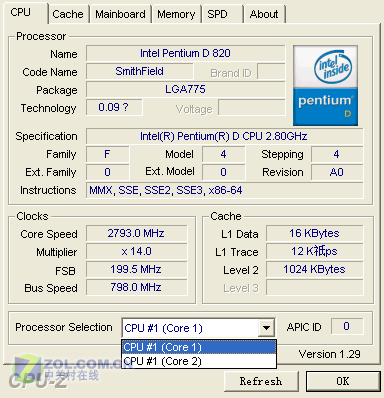The width and height of the screenshot is (384, 398).
Task: Click the Refresh button
Action: 261,381
